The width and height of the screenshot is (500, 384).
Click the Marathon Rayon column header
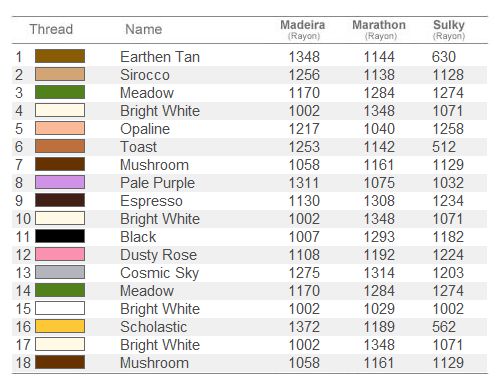[379, 29]
